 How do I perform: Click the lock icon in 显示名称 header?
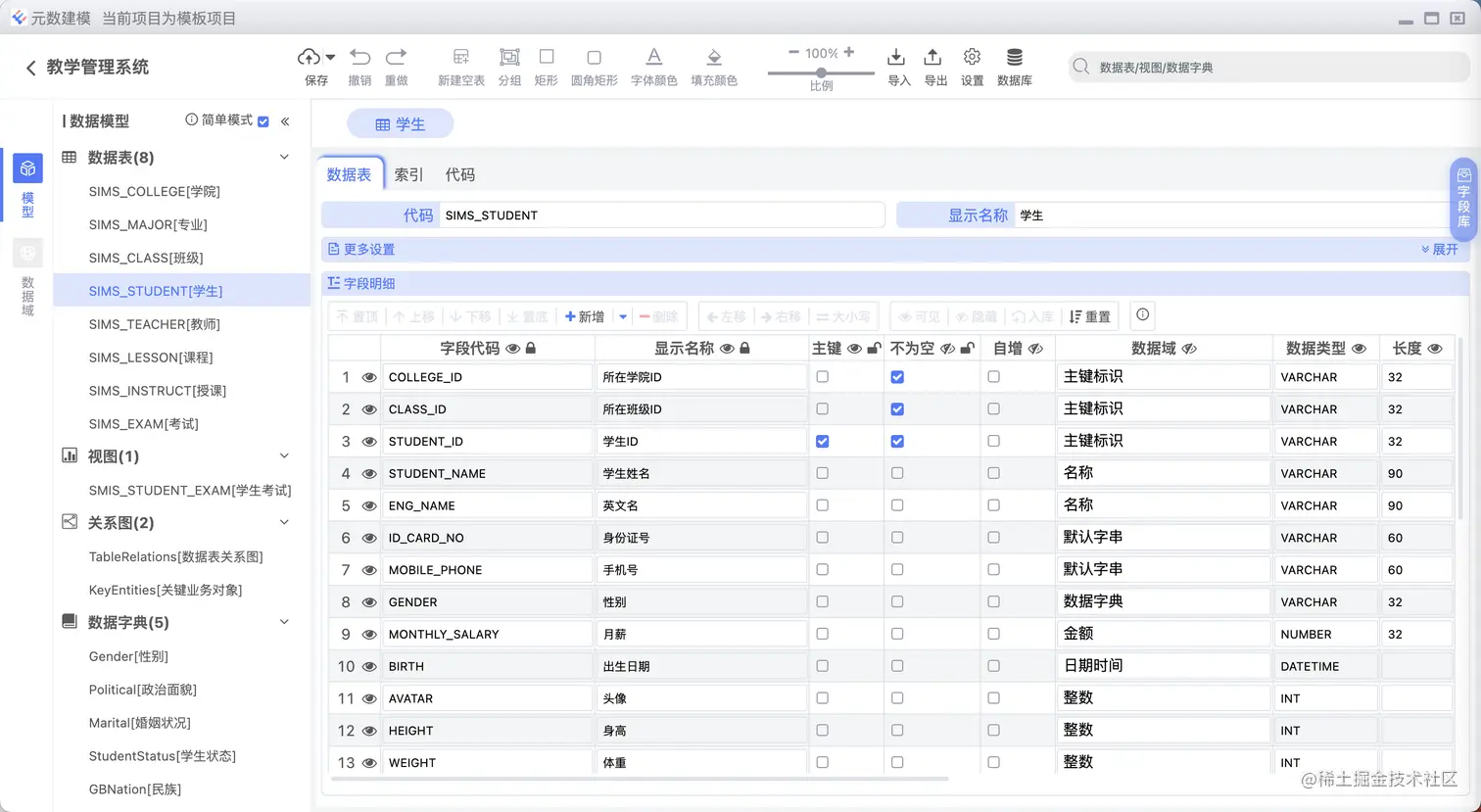[x=744, y=349]
